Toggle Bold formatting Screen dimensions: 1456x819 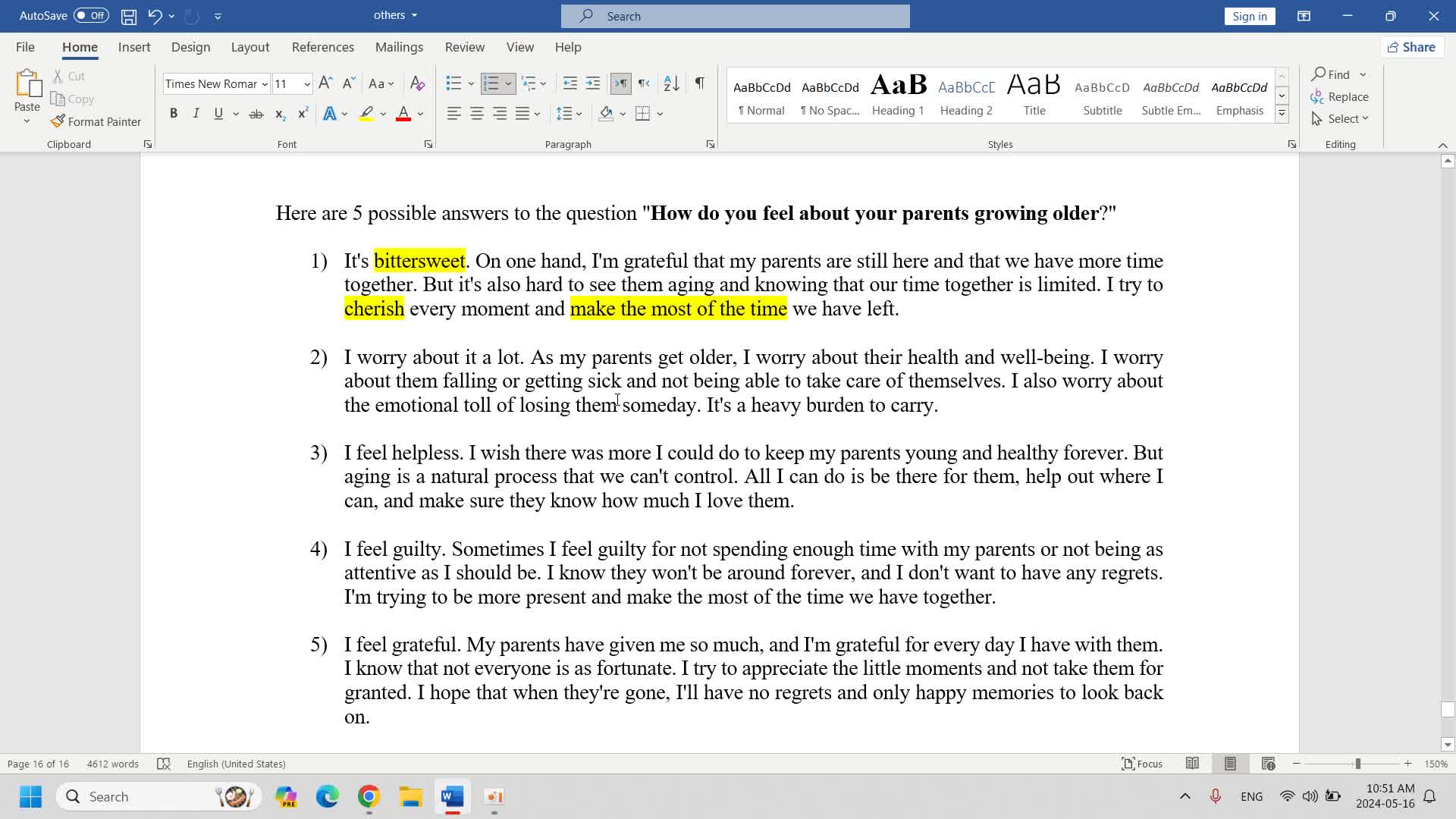click(x=174, y=114)
